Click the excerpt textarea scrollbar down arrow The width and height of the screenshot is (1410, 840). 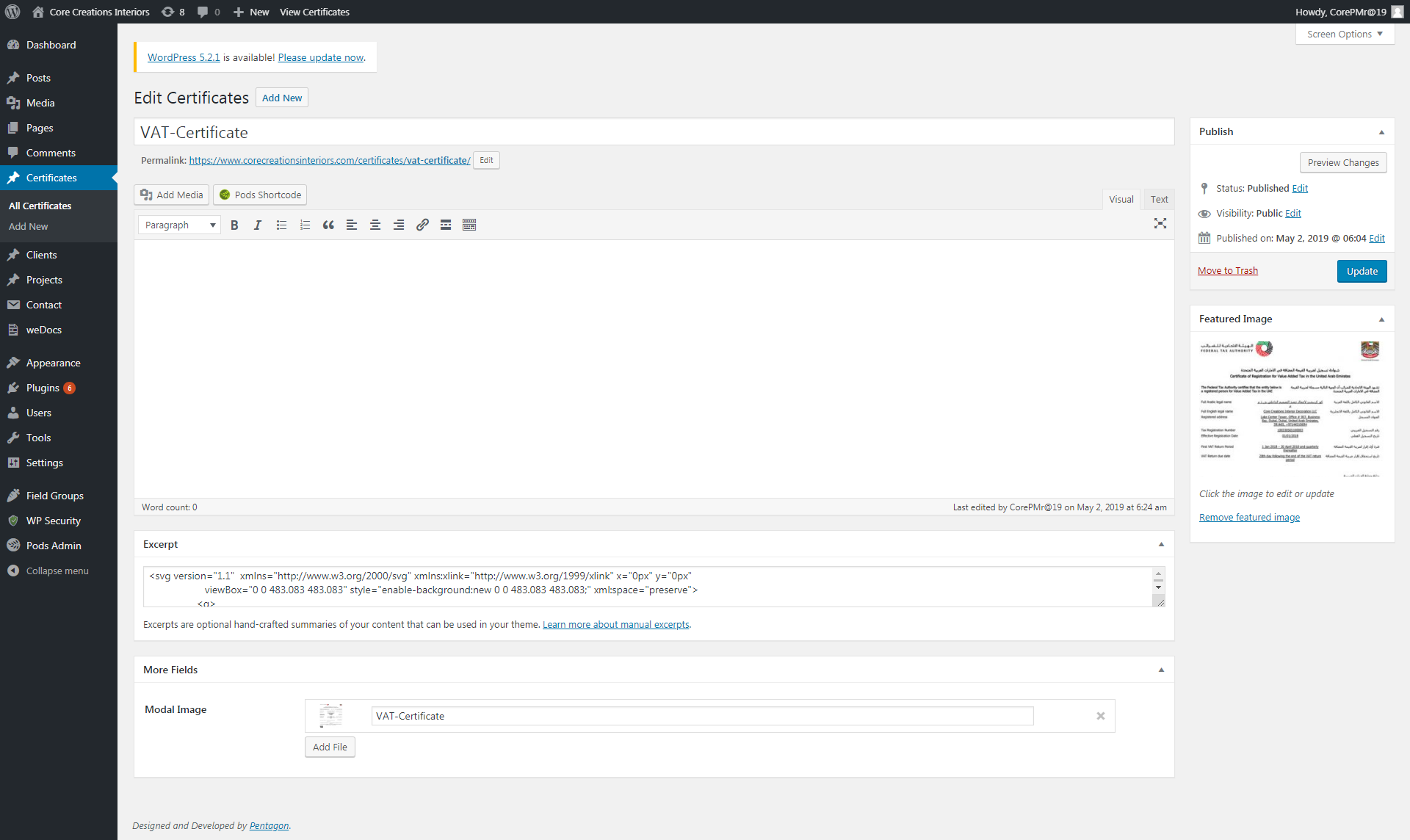pyautogui.click(x=1159, y=587)
